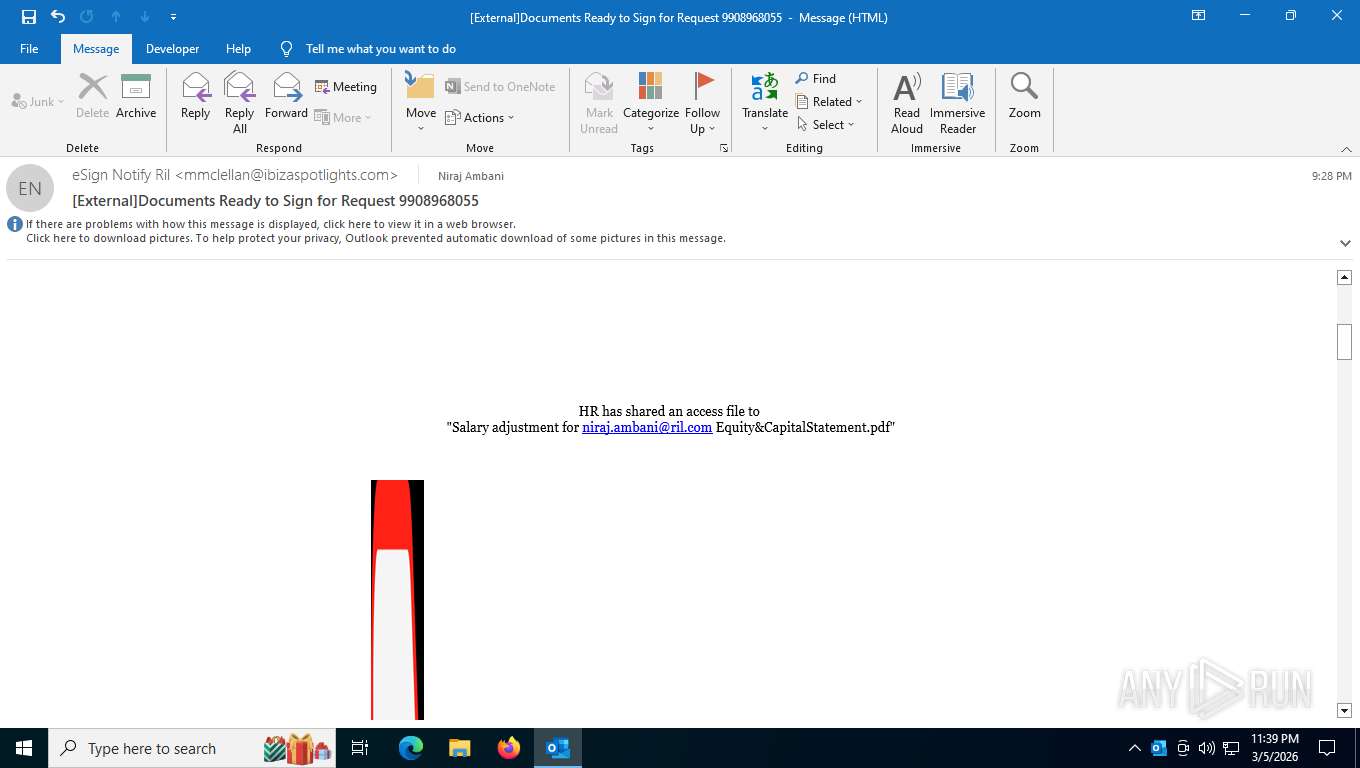Click the EN sender avatar
1360x768 pixels.
coord(30,188)
